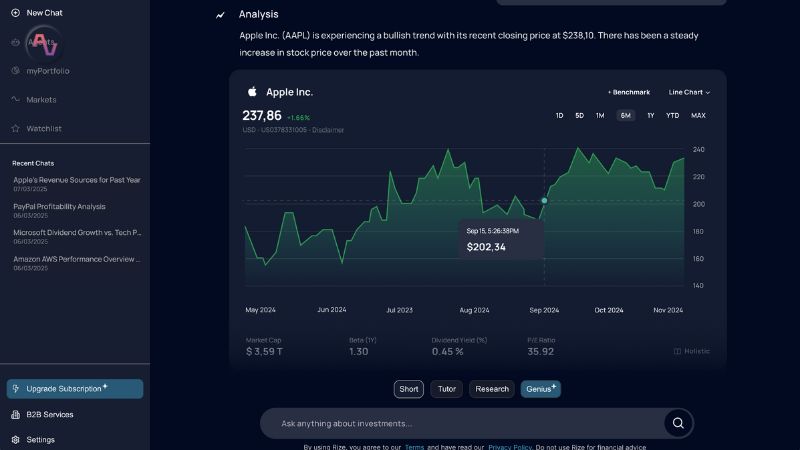Choose the Short response mode
800x450 pixels.
pos(409,389)
